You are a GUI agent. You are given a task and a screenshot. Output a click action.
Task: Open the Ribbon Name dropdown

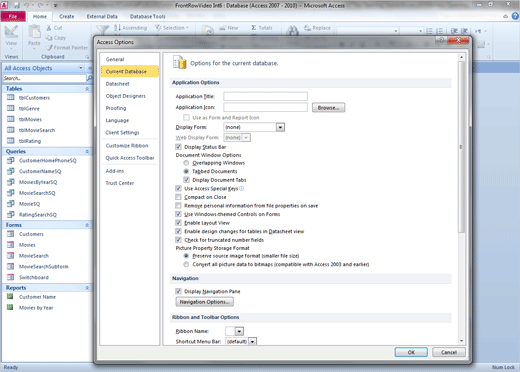click(x=239, y=331)
